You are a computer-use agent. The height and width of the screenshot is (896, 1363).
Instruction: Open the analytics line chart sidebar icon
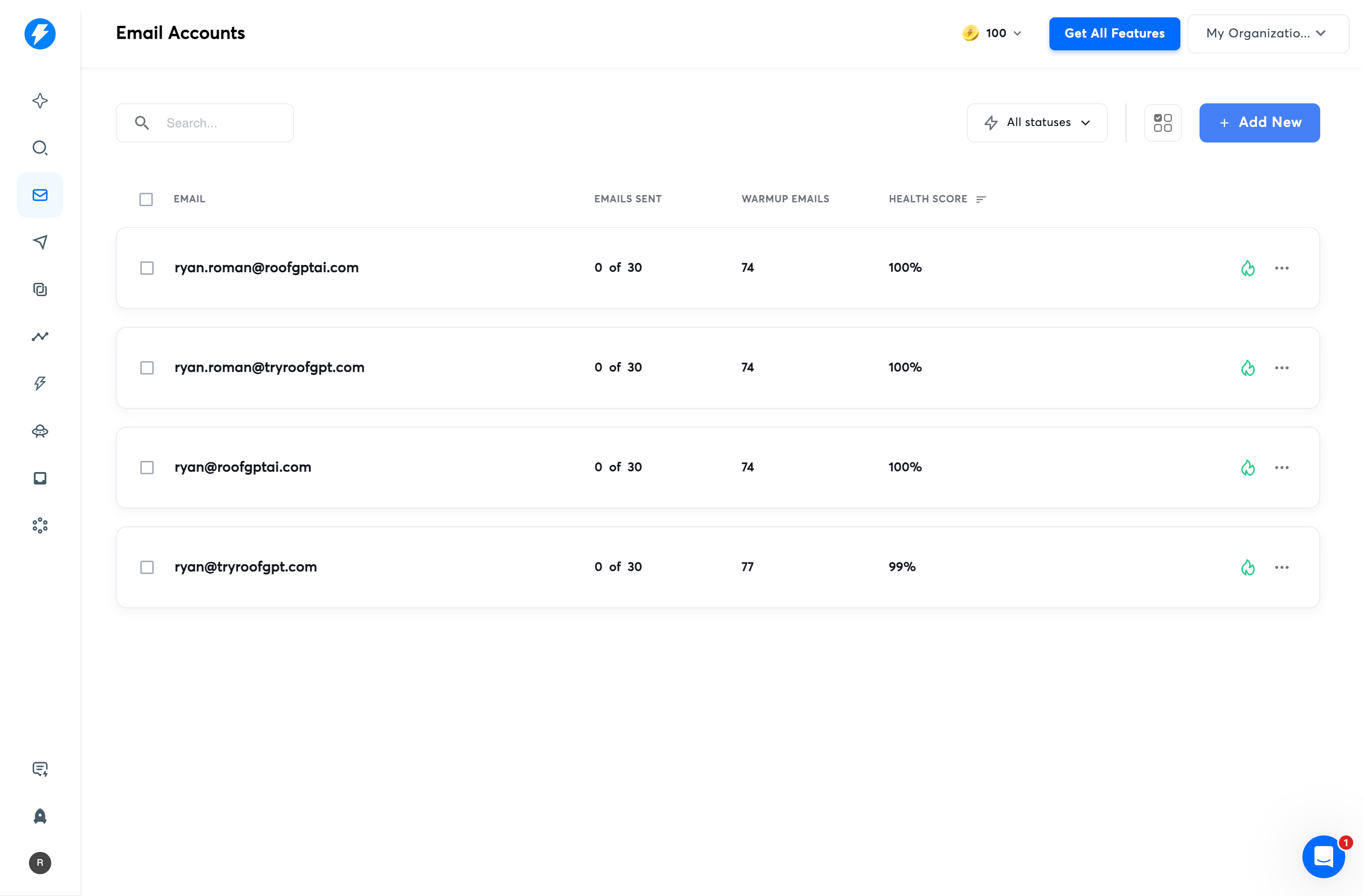(40, 337)
